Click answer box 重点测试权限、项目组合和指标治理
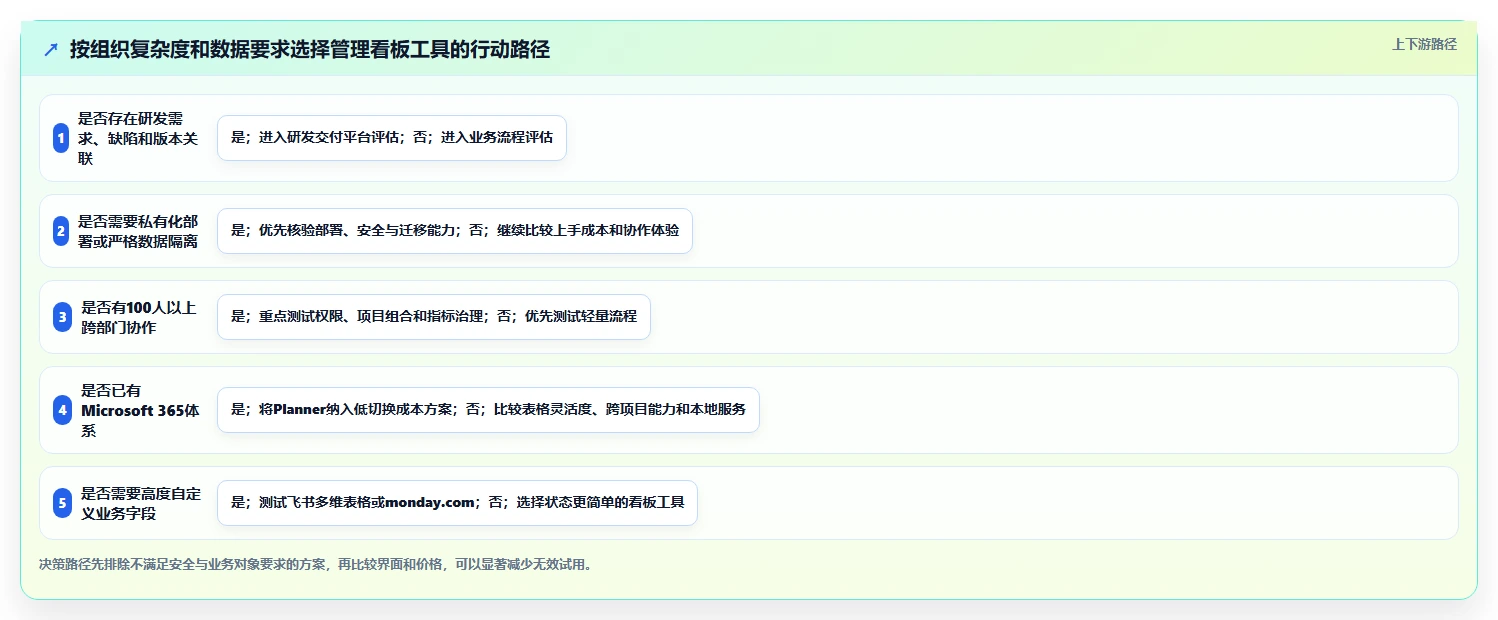The height and width of the screenshot is (620, 1498). [x=434, y=317]
